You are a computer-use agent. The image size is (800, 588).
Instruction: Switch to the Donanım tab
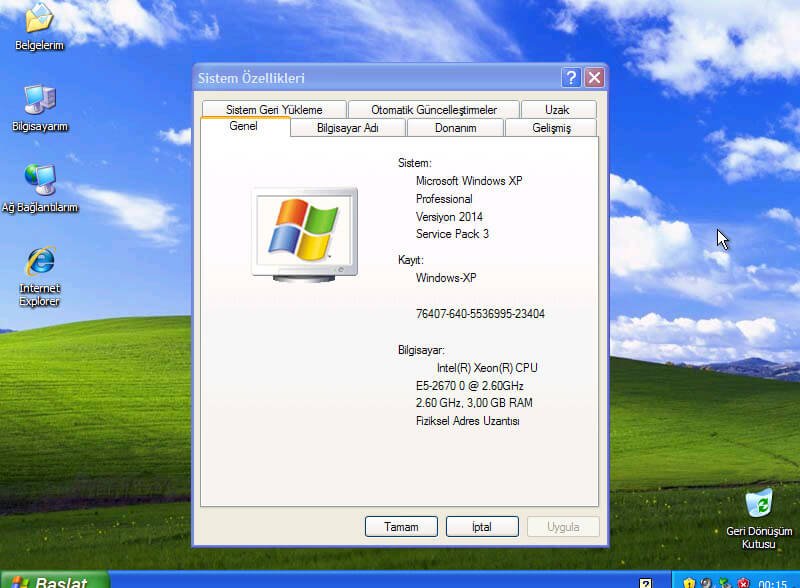pyautogui.click(x=456, y=128)
